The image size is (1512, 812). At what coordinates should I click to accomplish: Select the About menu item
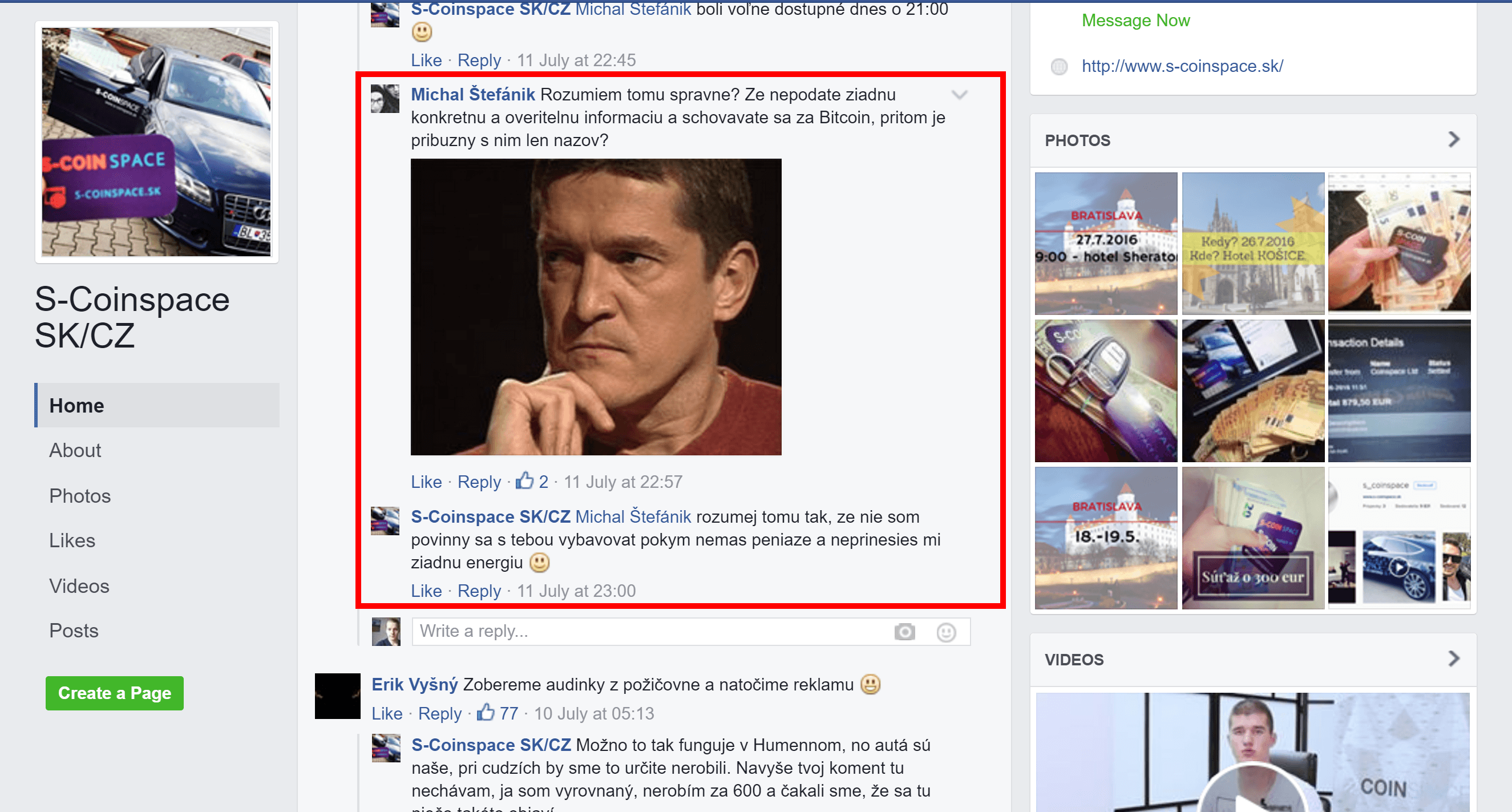pos(75,450)
